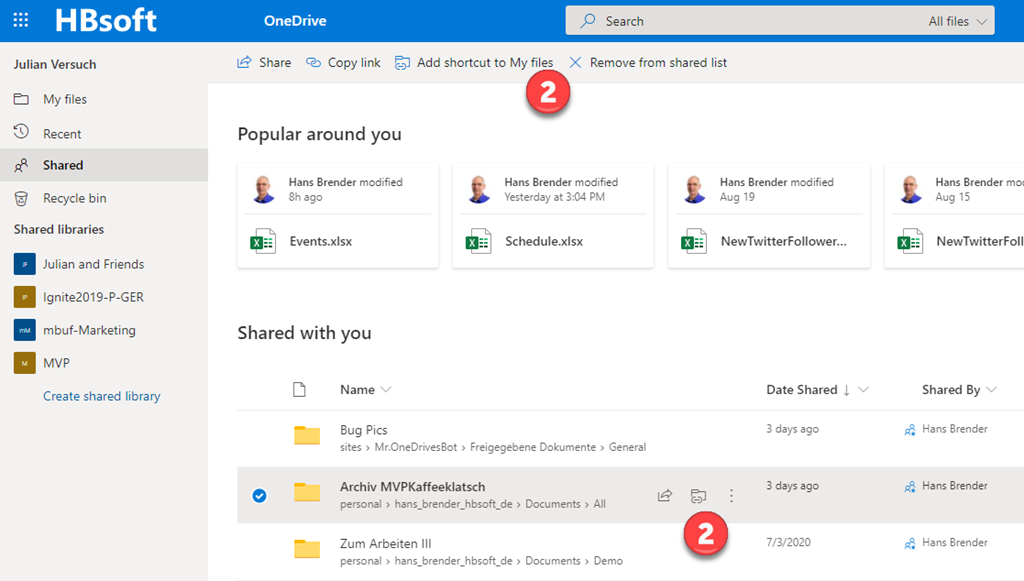Open the app launcher waffle icon
This screenshot has height=581, width=1024.
click(x=21, y=21)
